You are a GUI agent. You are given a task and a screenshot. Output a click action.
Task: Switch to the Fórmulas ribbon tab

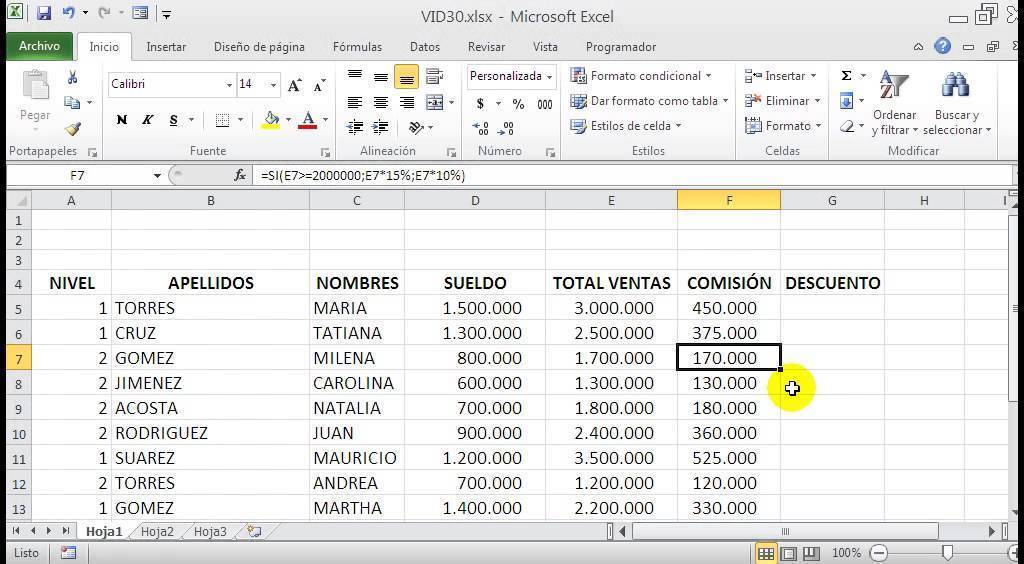pos(357,47)
